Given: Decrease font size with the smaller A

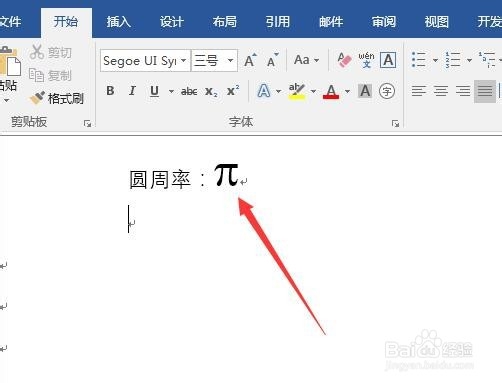Looking at the screenshot, I should click(273, 60).
